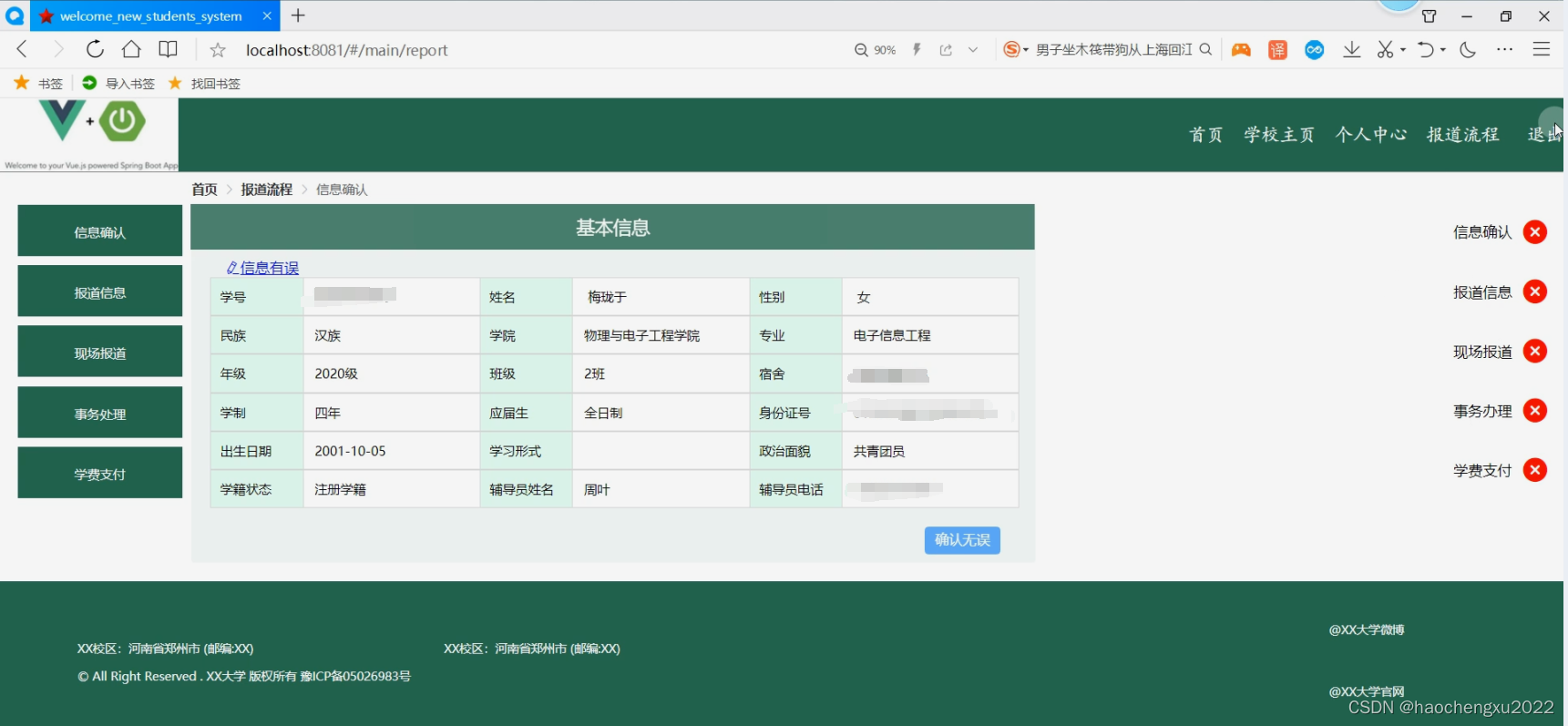Open the downloads arrow icon
1568x726 pixels.
[x=1351, y=50]
